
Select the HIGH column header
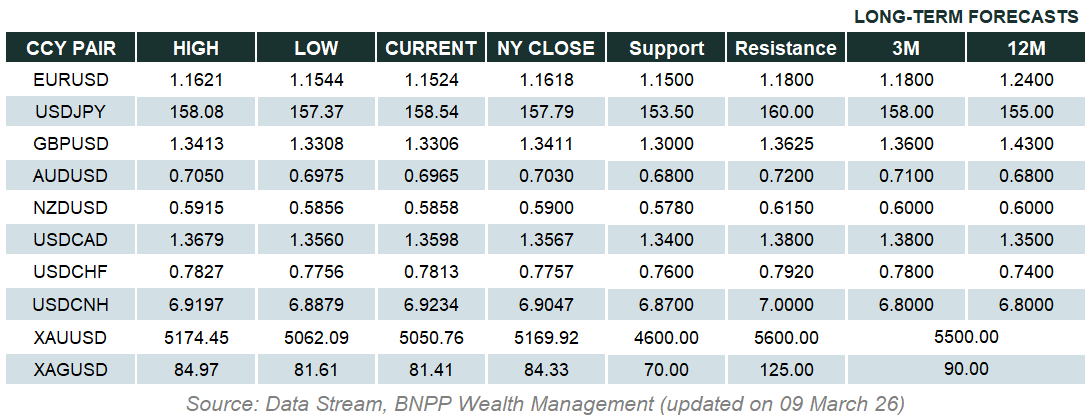pos(196,48)
